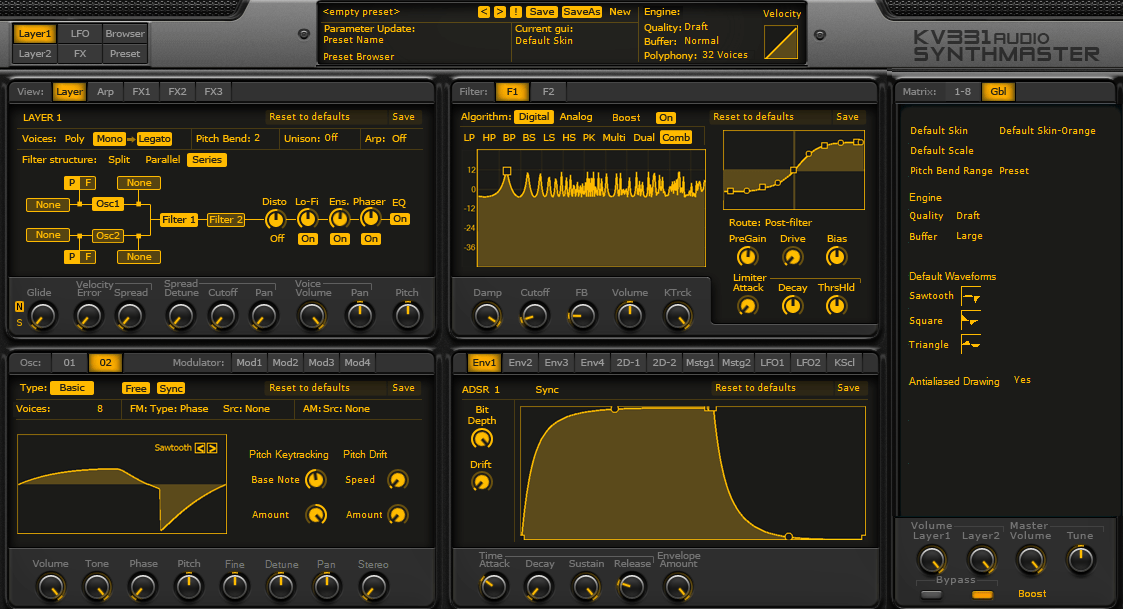Image resolution: width=1123 pixels, height=609 pixels.
Task: Open the oscillator Type Basic dropdown
Action: (x=72, y=388)
